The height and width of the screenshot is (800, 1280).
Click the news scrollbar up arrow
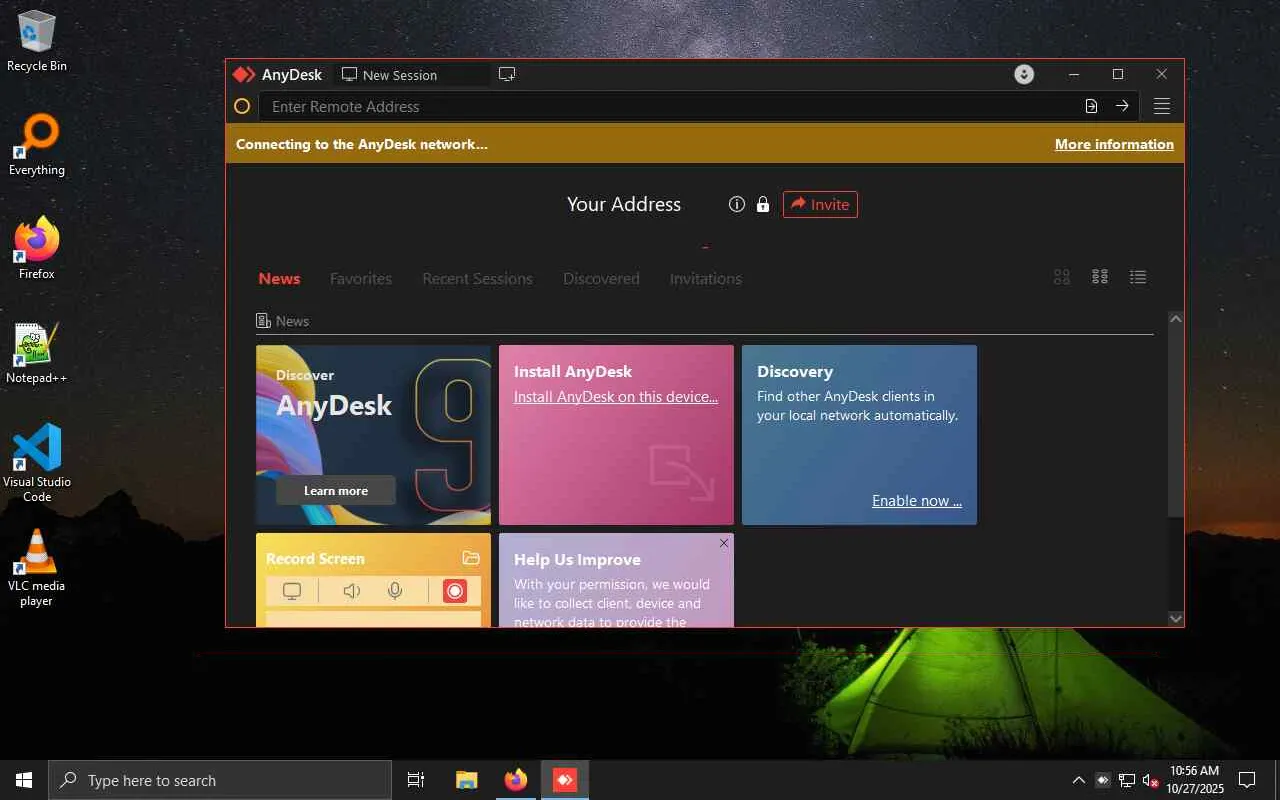(1175, 319)
